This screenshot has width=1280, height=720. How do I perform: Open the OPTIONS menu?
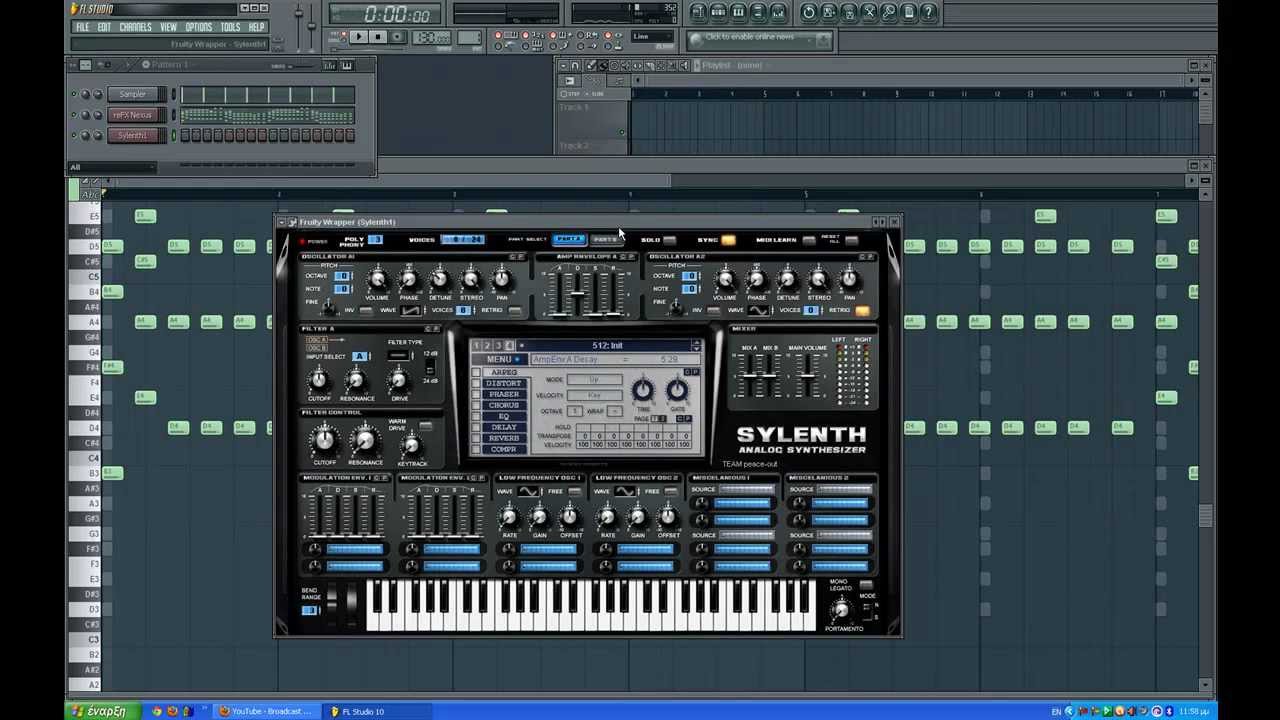[x=199, y=27]
